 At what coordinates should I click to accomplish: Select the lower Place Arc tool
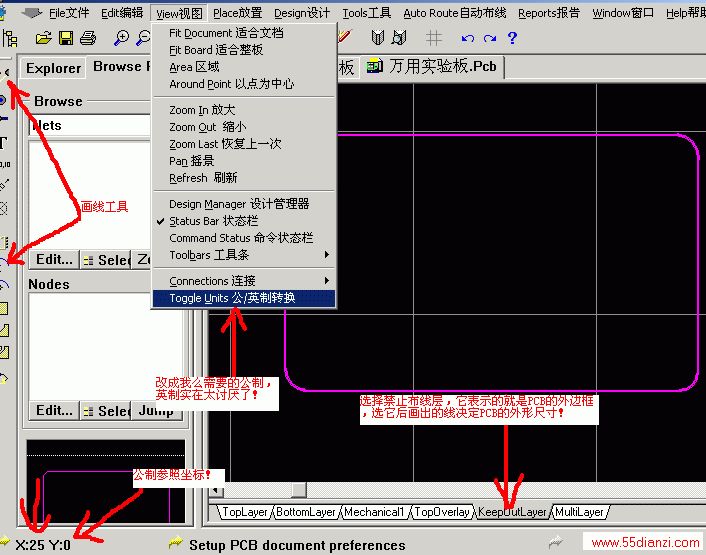4,284
